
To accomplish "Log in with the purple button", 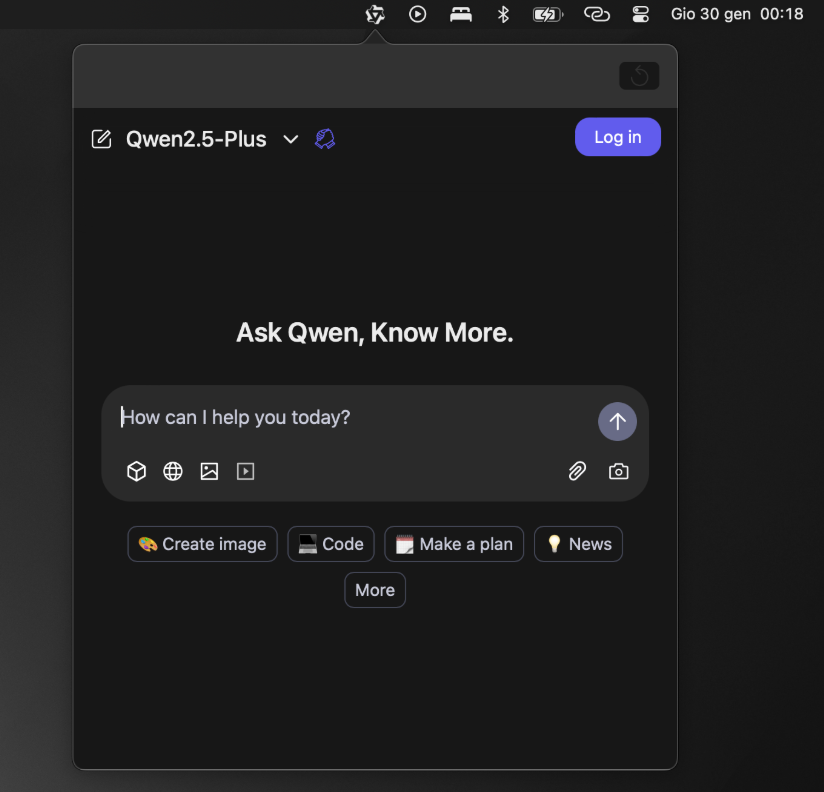I will (617, 137).
